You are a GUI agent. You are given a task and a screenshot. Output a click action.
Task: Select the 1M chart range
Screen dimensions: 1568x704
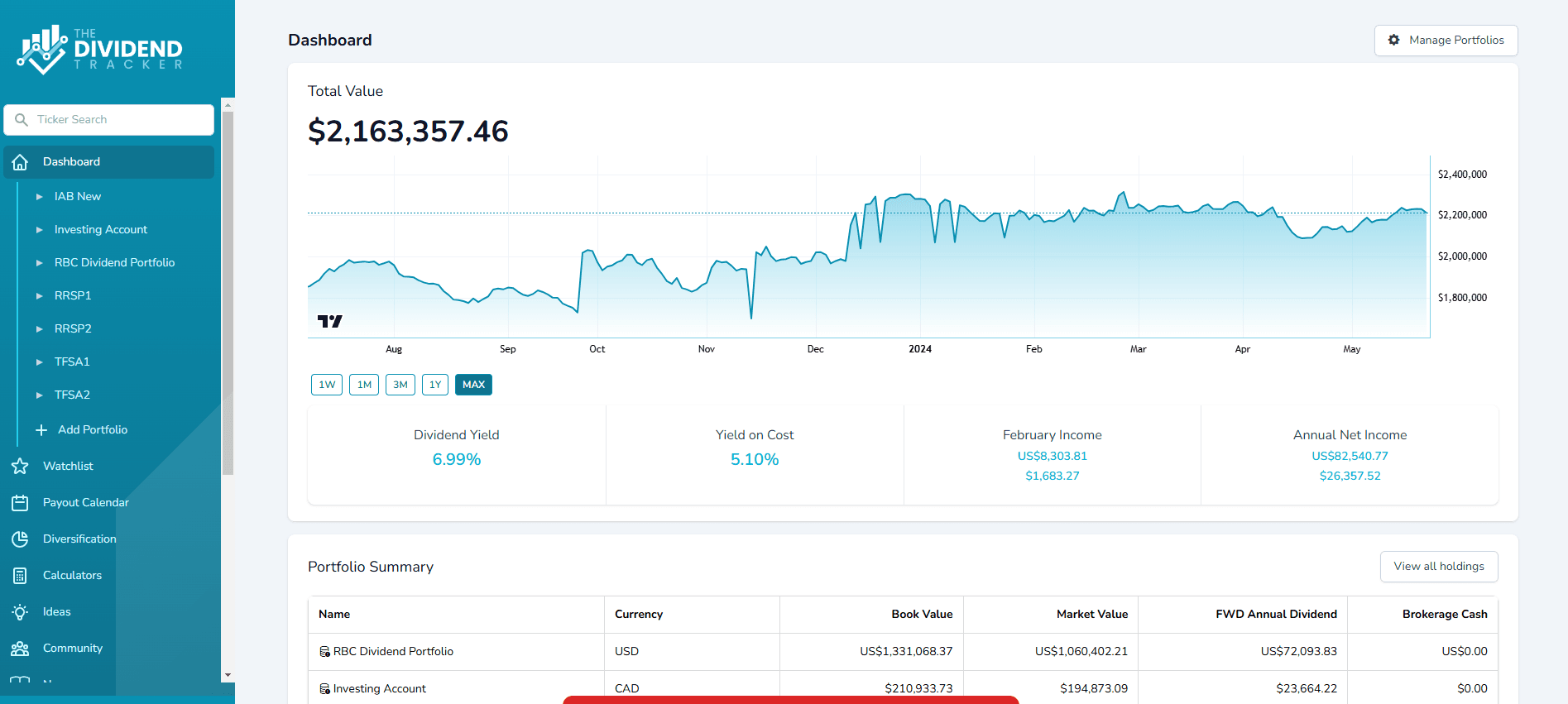tap(364, 385)
